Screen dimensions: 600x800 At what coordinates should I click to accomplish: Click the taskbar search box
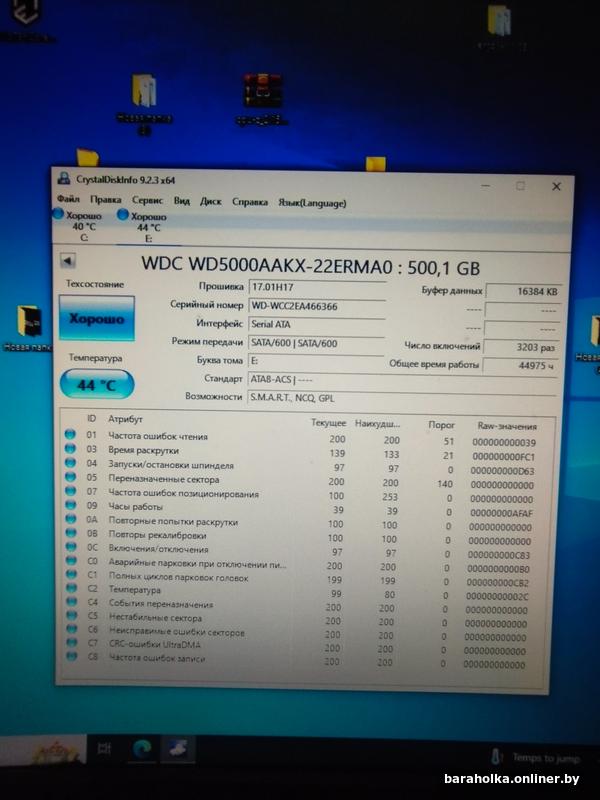[x=42, y=749]
